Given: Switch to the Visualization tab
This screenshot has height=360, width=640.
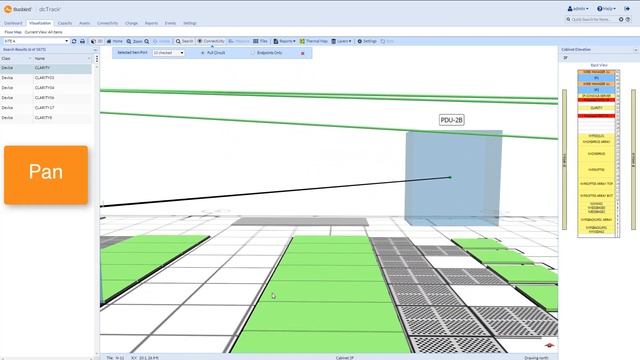Looking at the screenshot, I should (40, 23).
